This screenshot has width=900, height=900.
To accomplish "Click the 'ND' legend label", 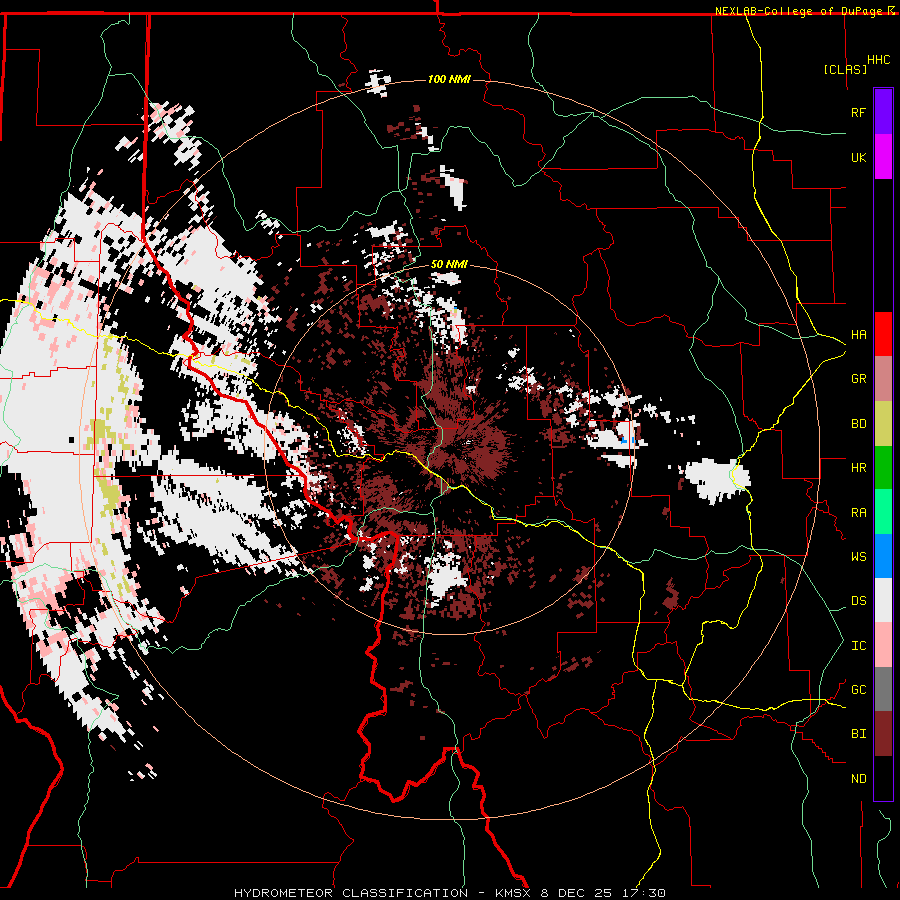I will click(x=858, y=779).
